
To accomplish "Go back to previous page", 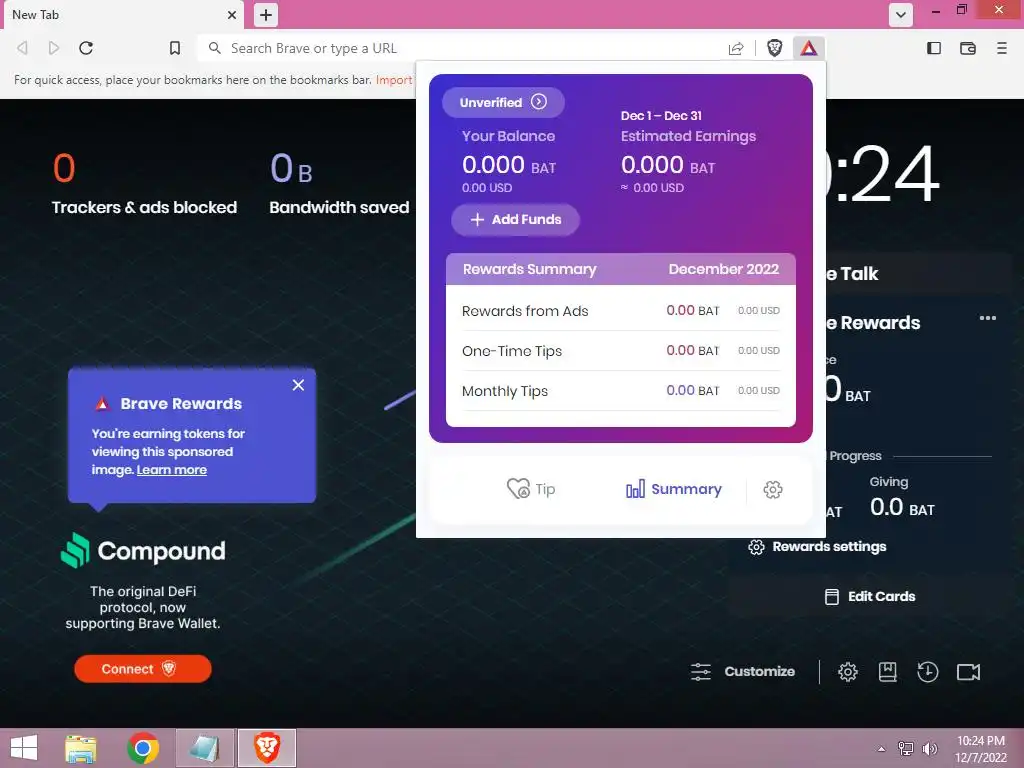I will (22, 48).
